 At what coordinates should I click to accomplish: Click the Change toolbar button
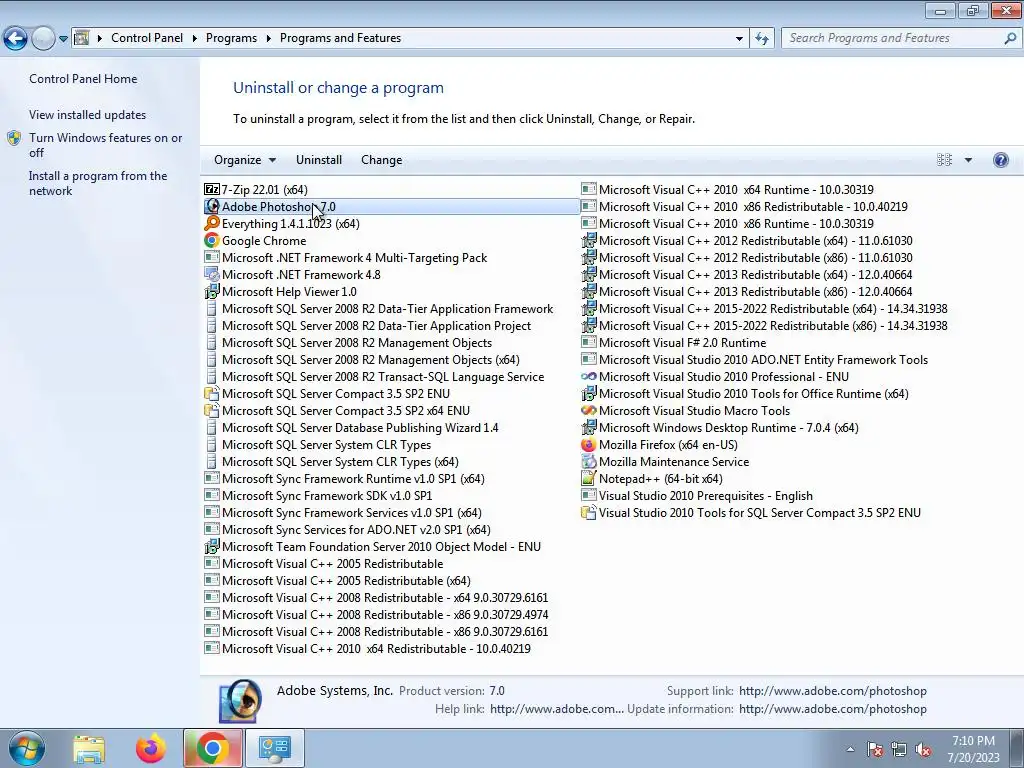(381, 160)
